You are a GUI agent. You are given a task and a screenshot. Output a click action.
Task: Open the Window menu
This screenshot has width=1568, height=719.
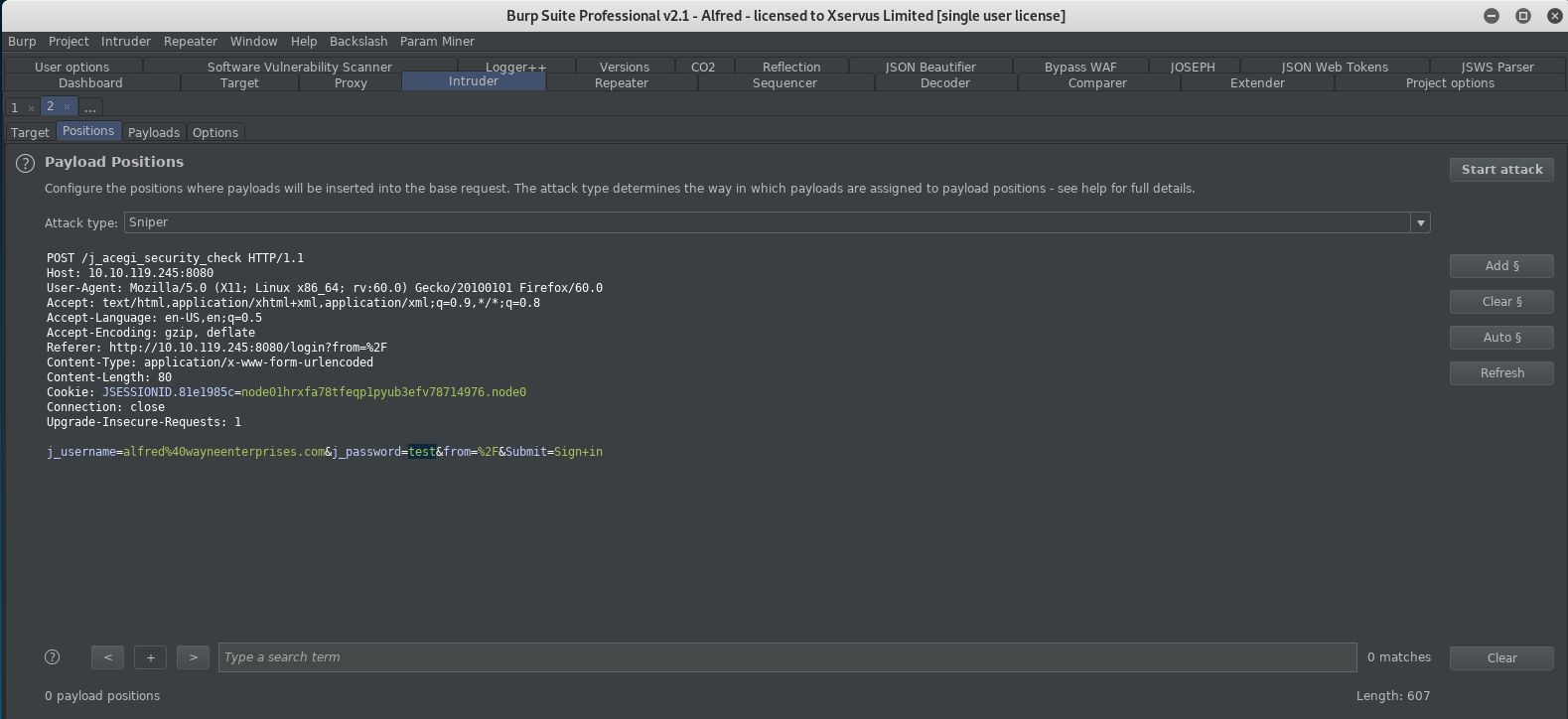254,42
